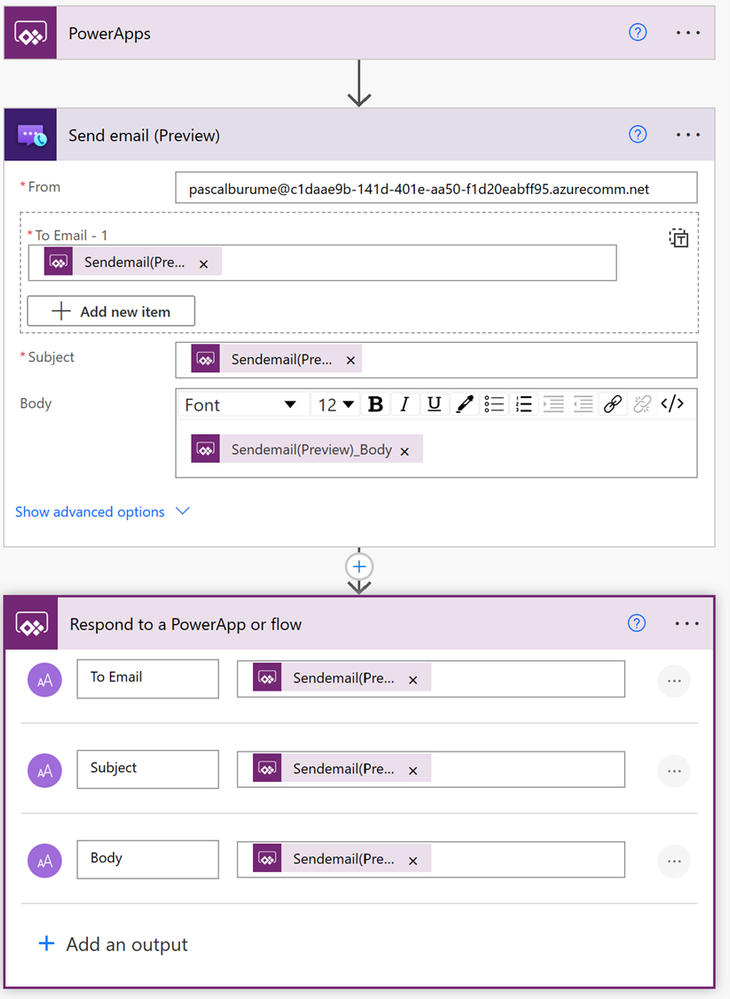Click the Subject output value field
Viewport: 730px width, 999px height.
tap(431, 769)
